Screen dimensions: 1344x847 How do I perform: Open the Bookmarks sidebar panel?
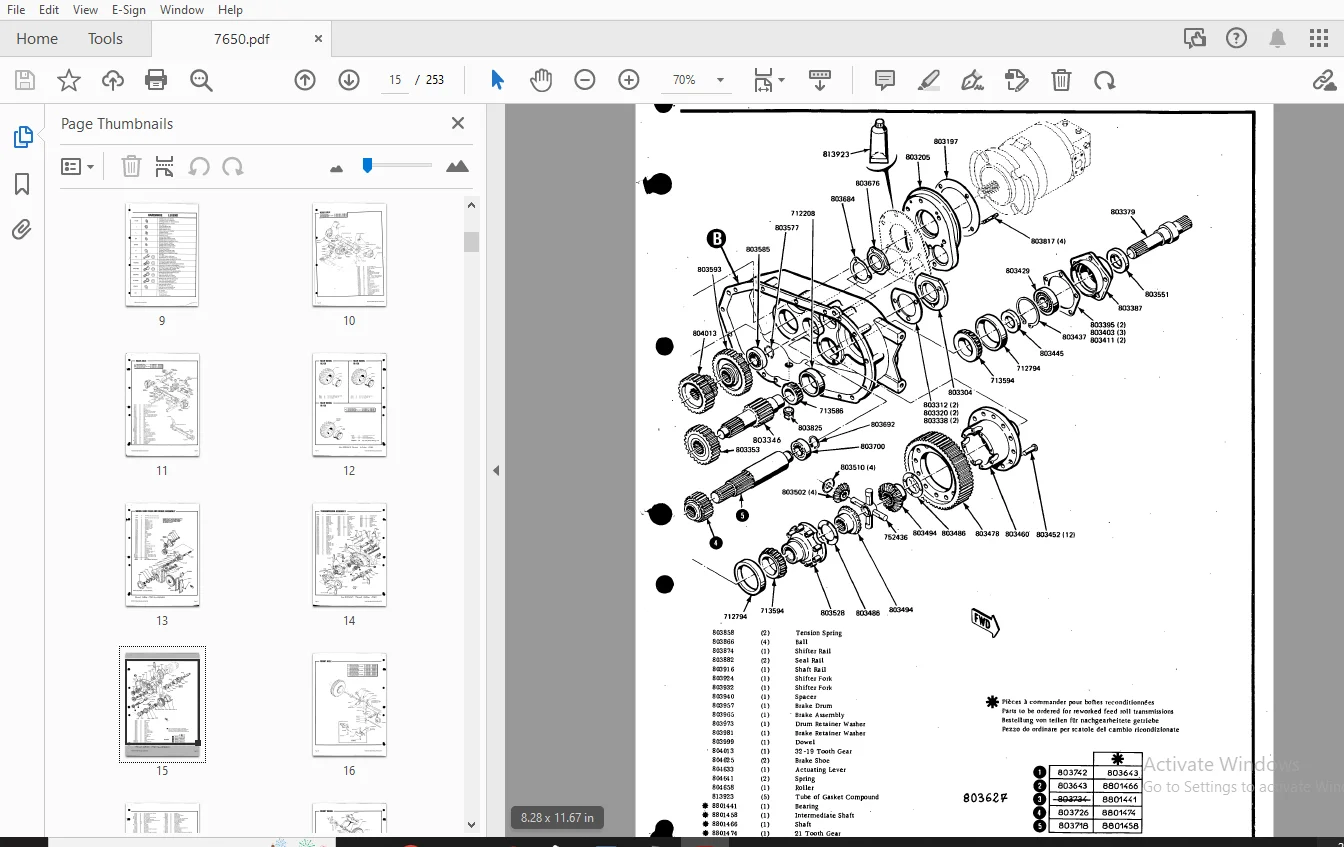[x=22, y=184]
